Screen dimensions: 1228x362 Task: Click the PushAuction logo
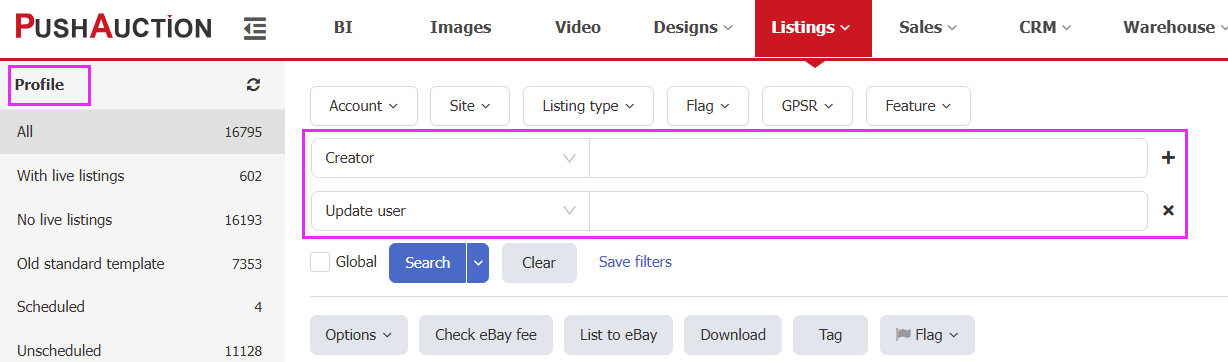(113, 28)
